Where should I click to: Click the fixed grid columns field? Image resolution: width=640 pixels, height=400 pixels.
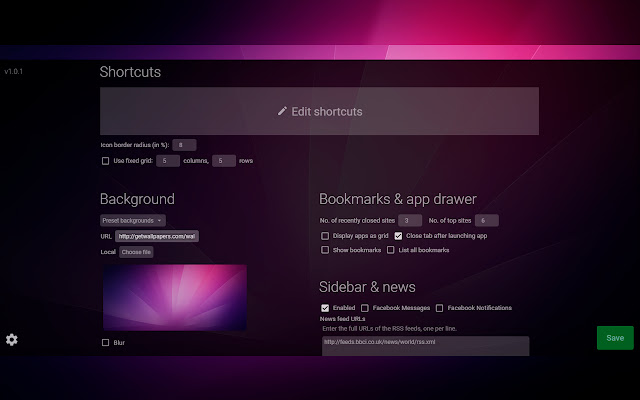click(x=168, y=161)
